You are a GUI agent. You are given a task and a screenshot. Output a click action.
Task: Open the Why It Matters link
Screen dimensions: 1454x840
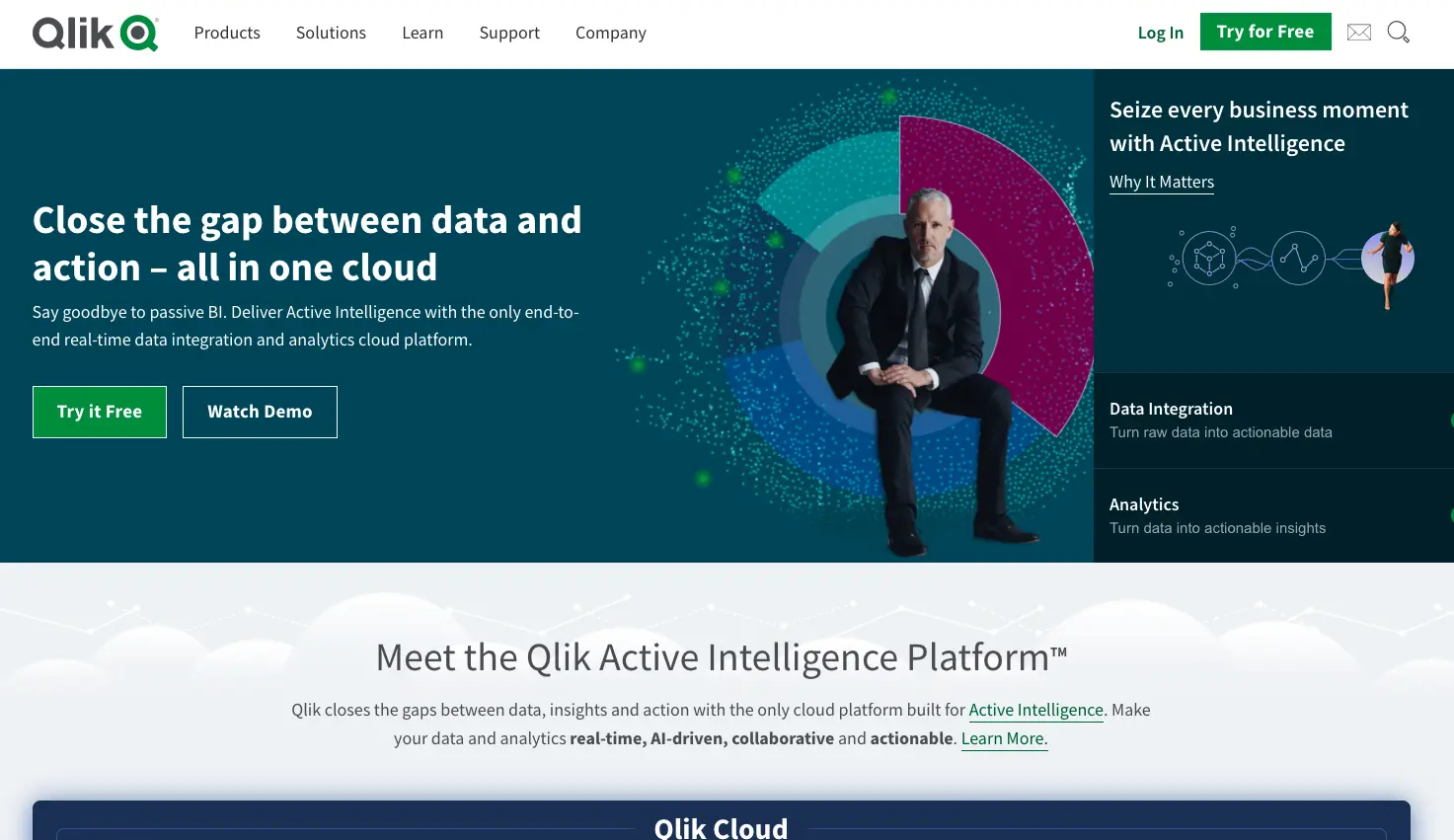[1161, 182]
